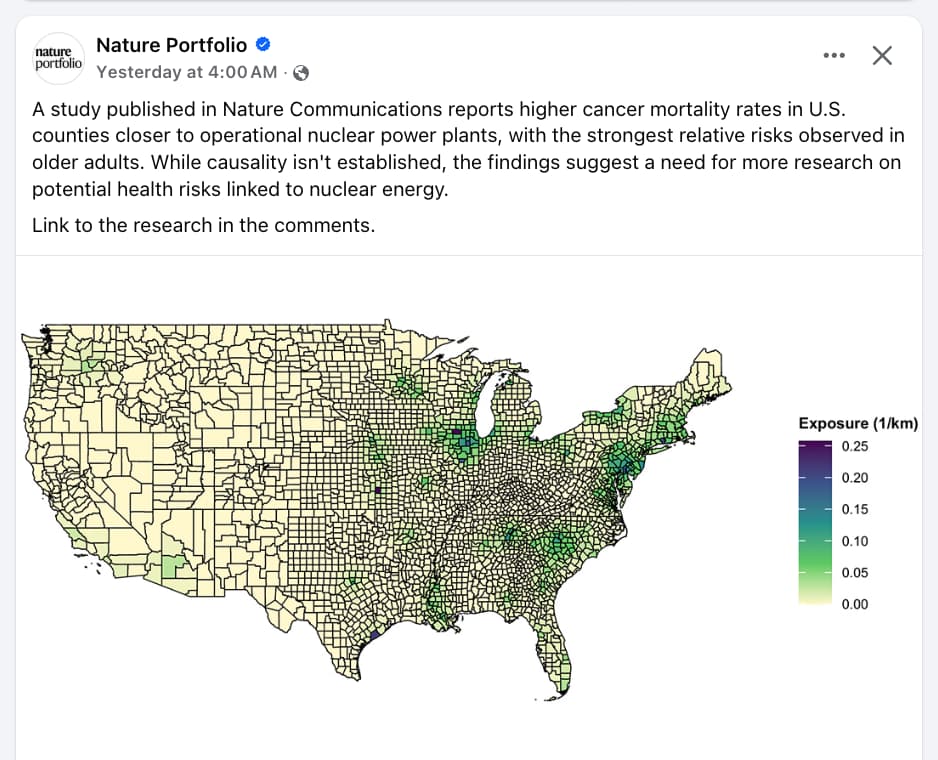Screen dimensions: 938x760
Task: Open the Nature Portfolio page name link
Action: pos(171,45)
